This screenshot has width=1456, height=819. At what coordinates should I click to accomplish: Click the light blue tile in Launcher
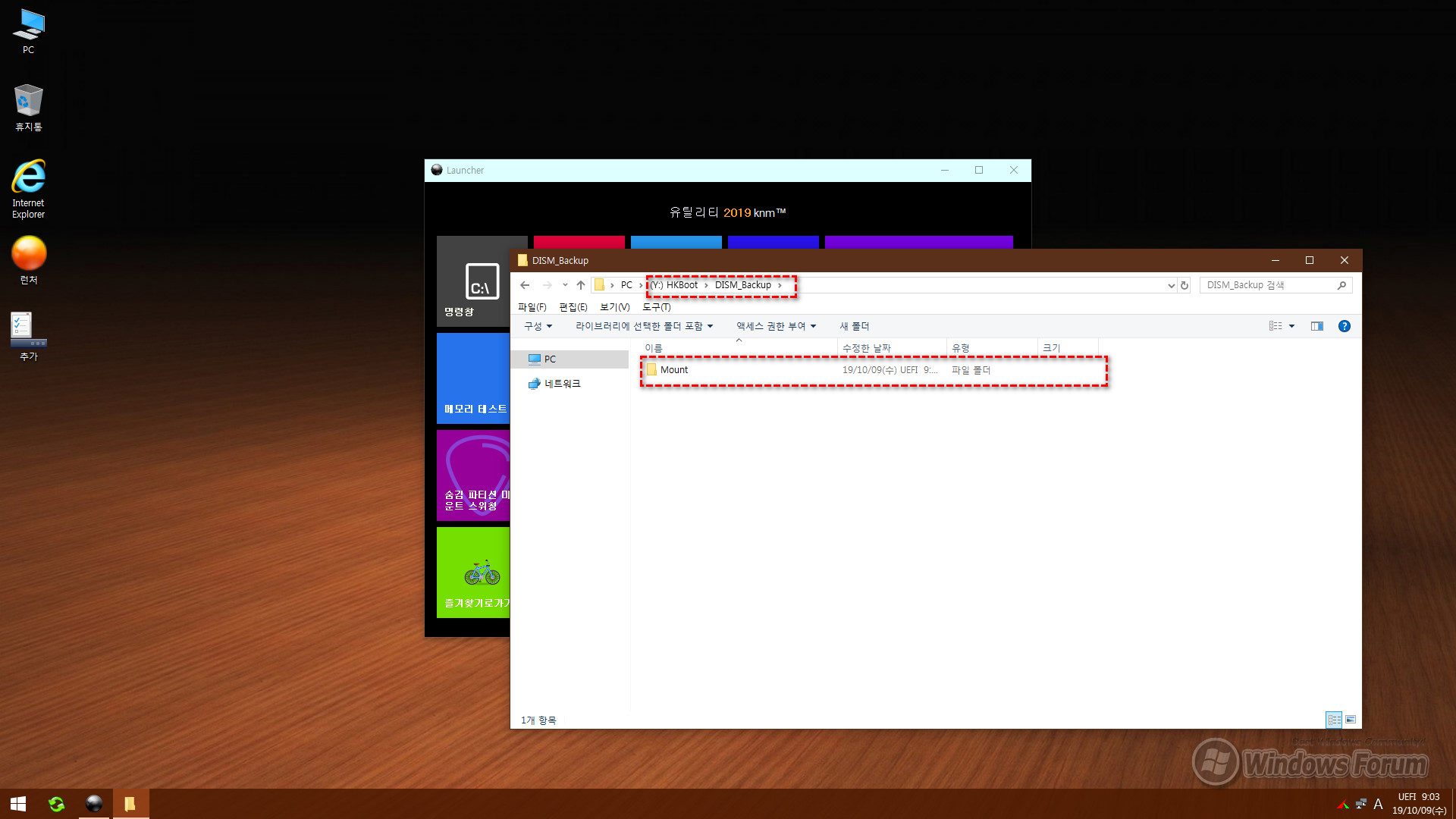pyautogui.click(x=676, y=242)
